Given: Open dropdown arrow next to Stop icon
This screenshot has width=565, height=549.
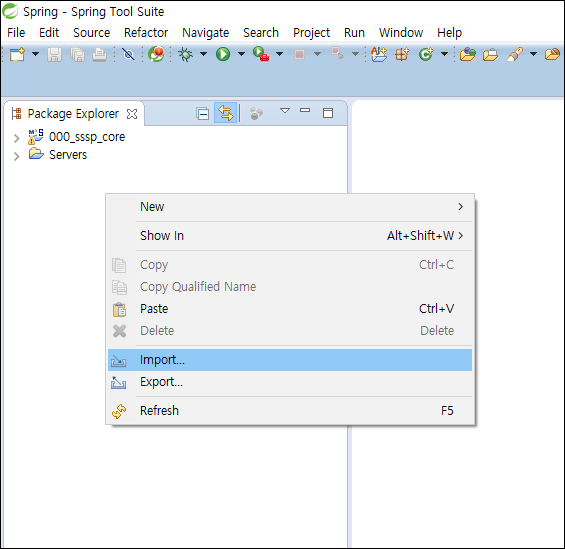Looking at the screenshot, I should (317, 54).
